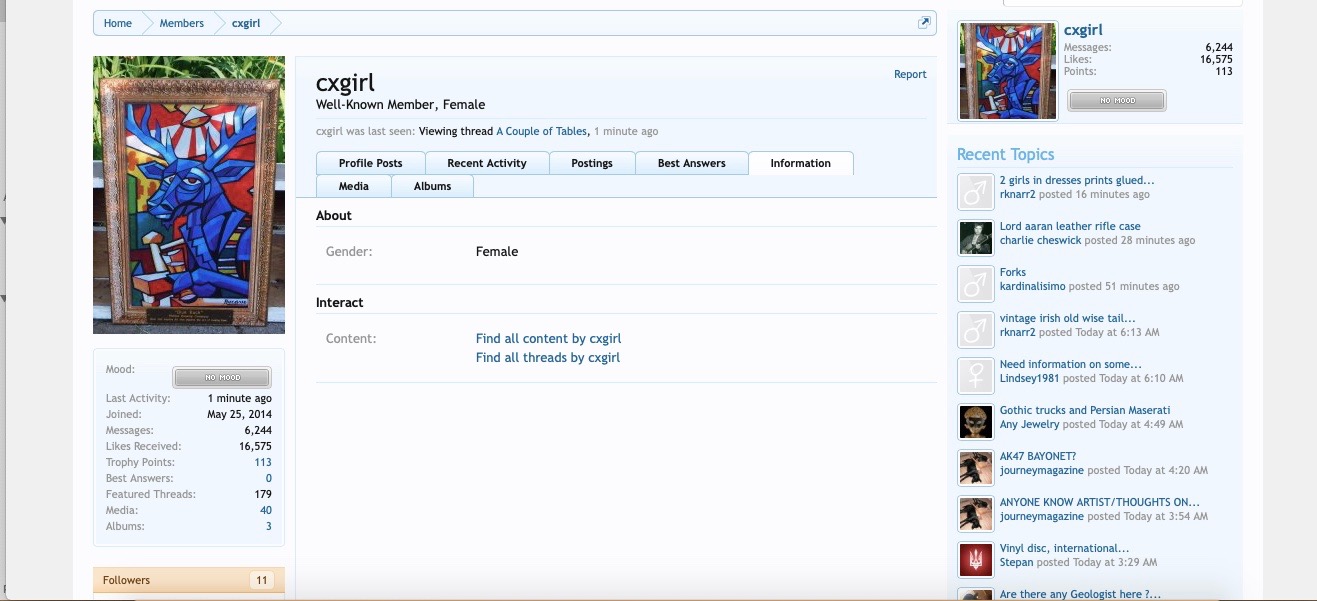Click kardinalisimo avatar next to Forks
This screenshot has height=601, width=1317.
(x=975, y=283)
